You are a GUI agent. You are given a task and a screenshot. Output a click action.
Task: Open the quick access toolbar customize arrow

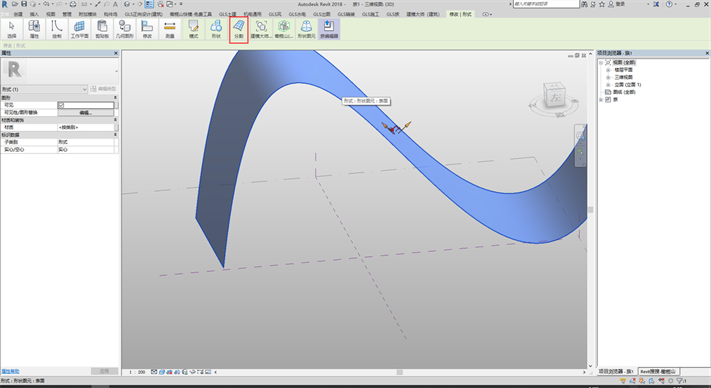click(x=181, y=4)
